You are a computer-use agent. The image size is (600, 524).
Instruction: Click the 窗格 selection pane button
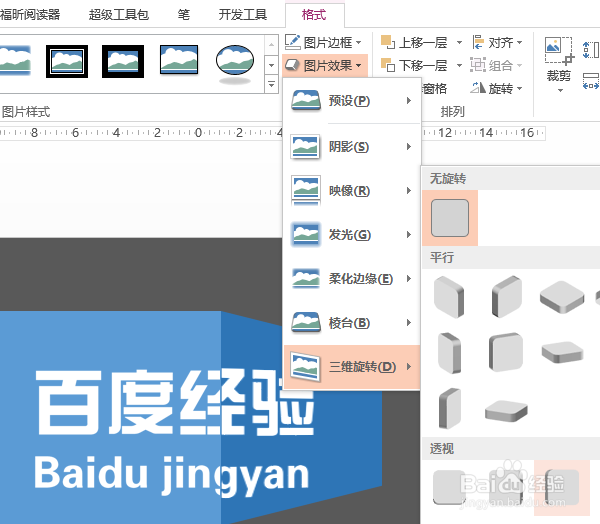(x=435, y=89)
